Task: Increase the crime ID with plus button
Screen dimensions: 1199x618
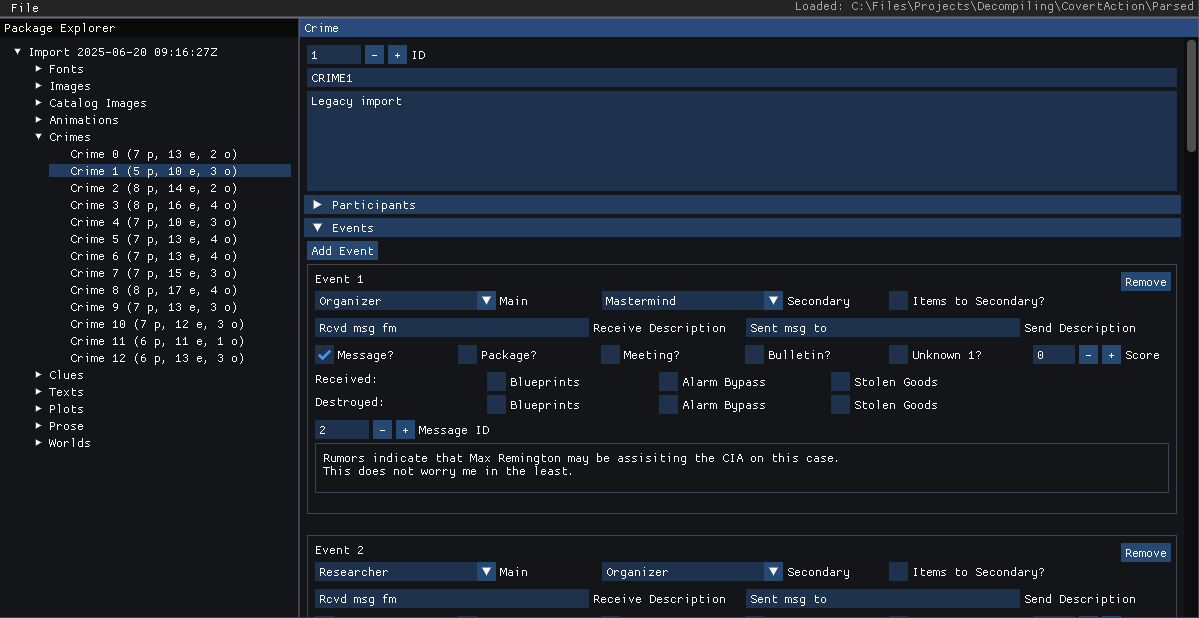Action: pyautogui.click(x=397, y=55)
